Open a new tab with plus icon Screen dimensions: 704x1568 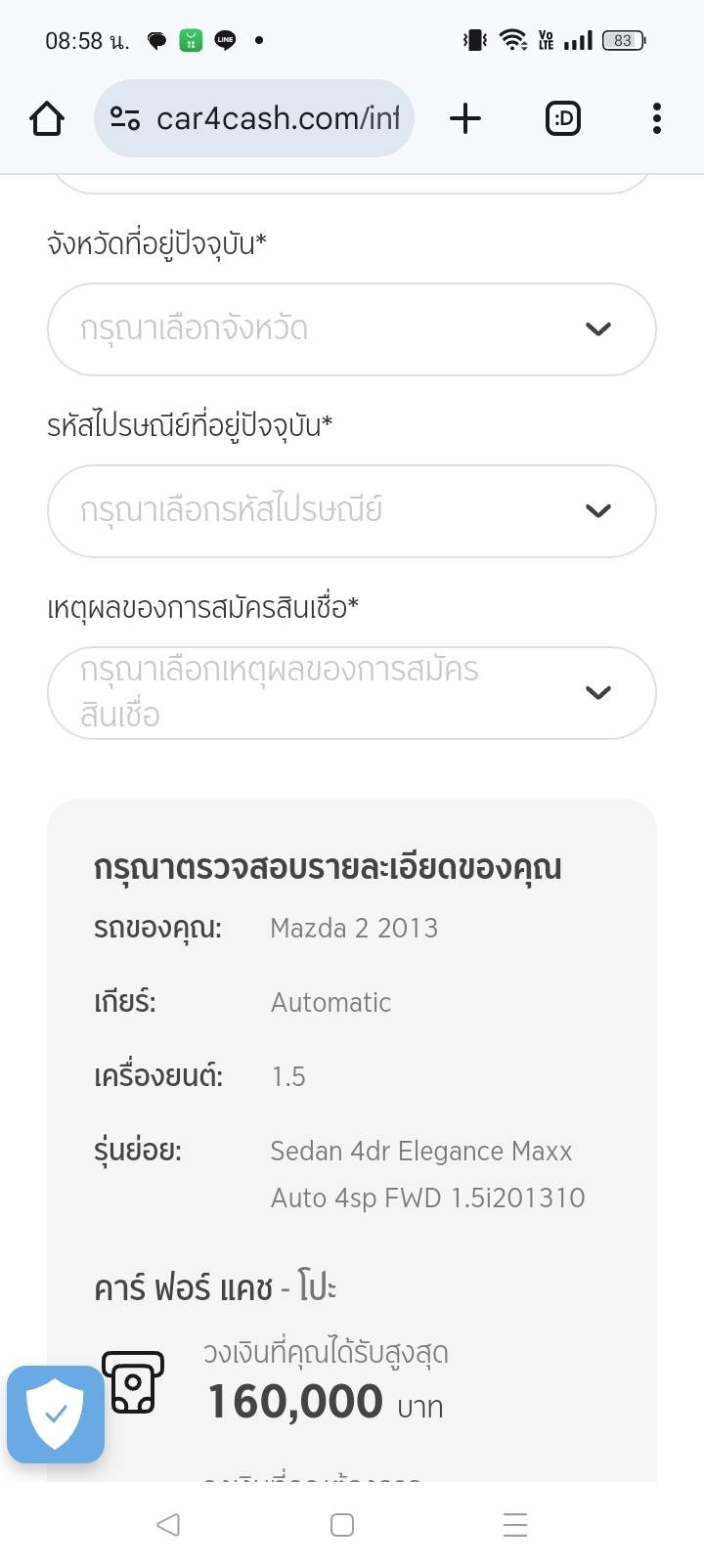coord(465,119)
